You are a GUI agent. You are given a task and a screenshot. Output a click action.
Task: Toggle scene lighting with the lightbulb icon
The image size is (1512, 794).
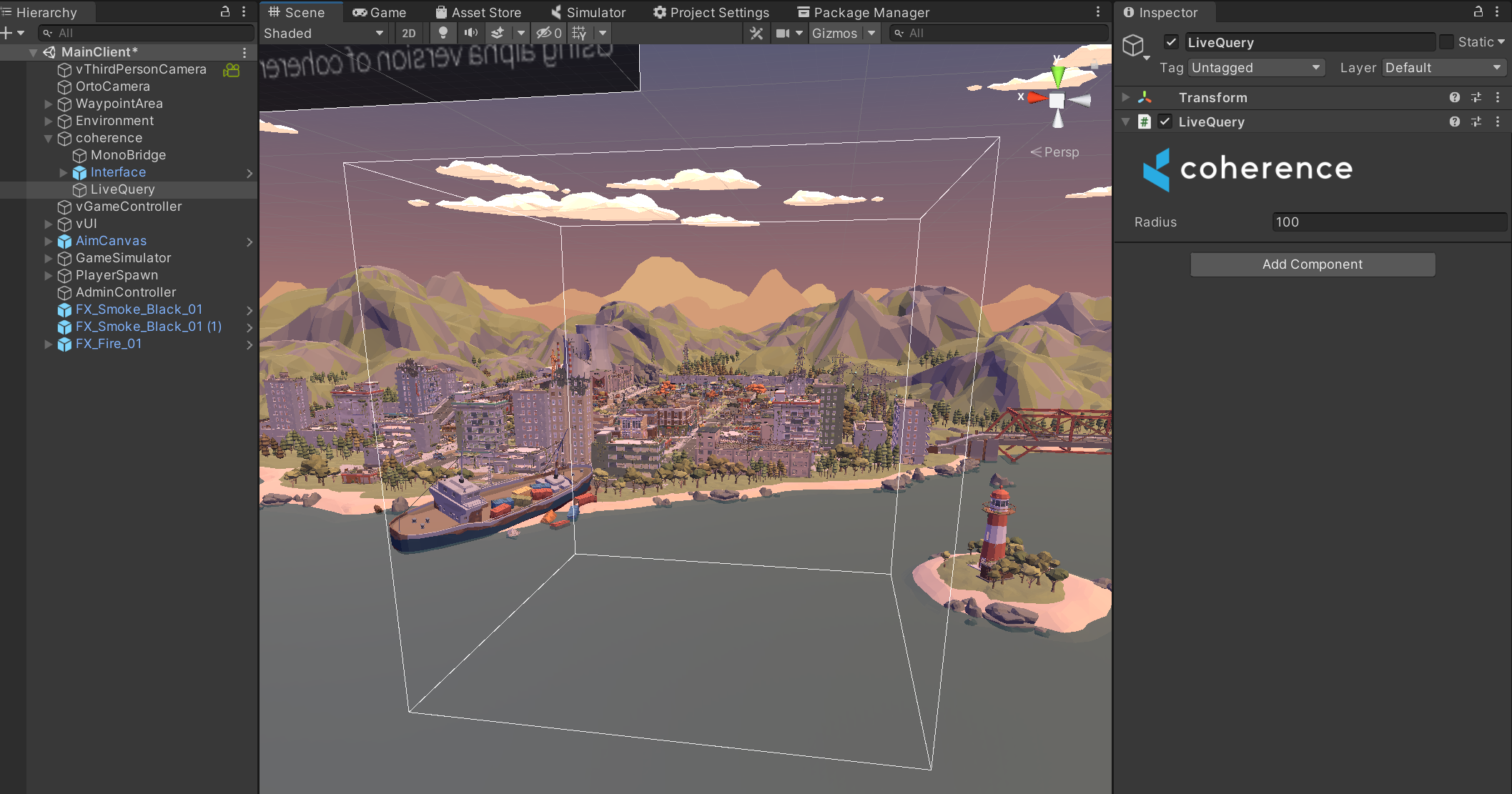(x=443, y=33)
